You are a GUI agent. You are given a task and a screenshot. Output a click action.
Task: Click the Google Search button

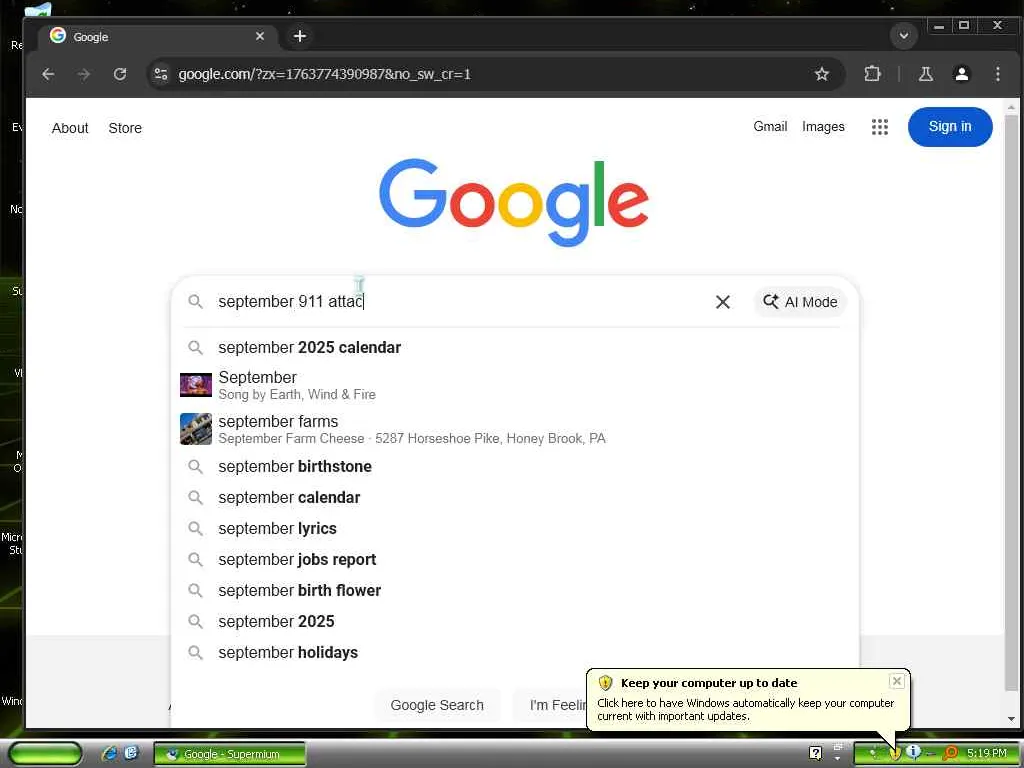pos(437,705)
